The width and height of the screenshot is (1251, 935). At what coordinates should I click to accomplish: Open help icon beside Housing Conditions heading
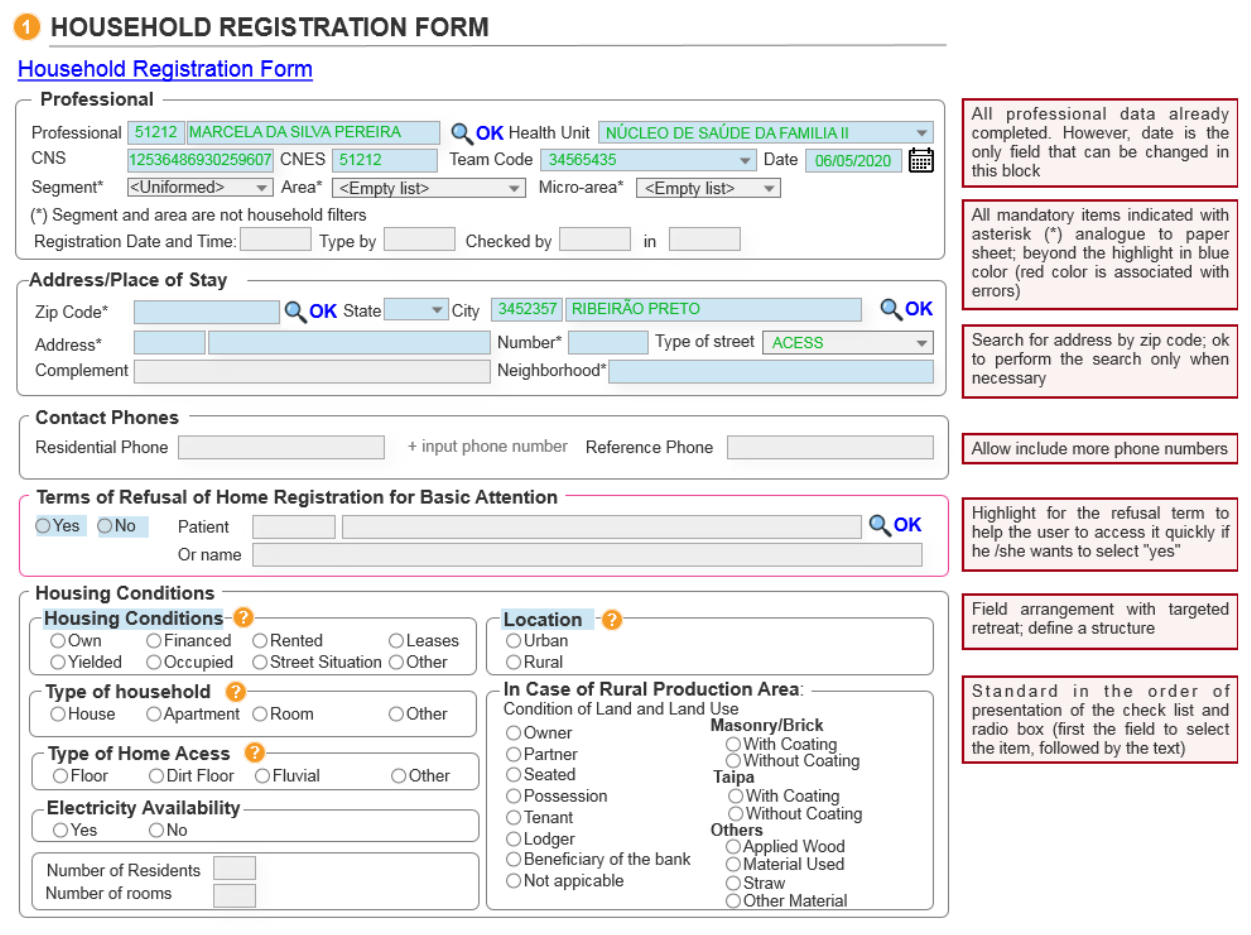tap(242, 618)
